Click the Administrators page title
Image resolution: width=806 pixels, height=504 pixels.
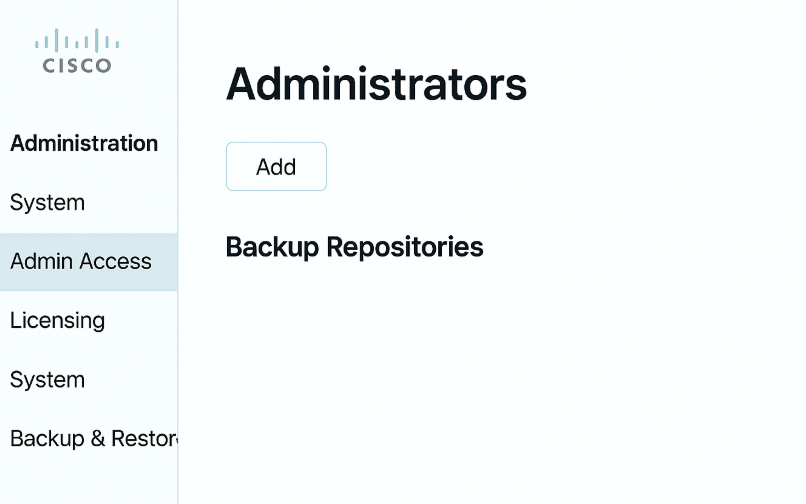click(x=376, y=84)
